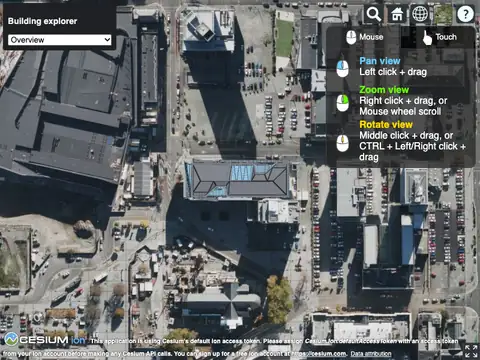Switch to Mouse instructions tab
This screenshot has width=480, height=360.
[x=364, y=37]
